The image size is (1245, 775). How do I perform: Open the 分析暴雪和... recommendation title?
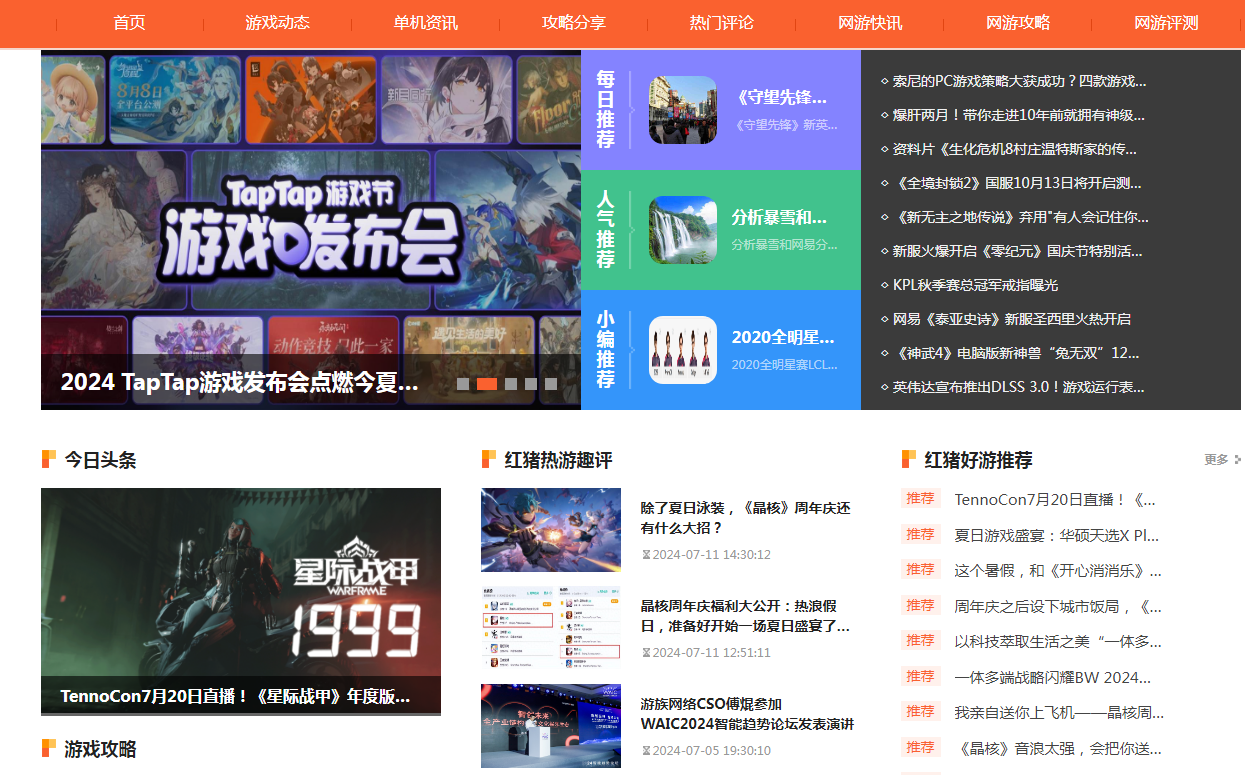tap(780, 217)
